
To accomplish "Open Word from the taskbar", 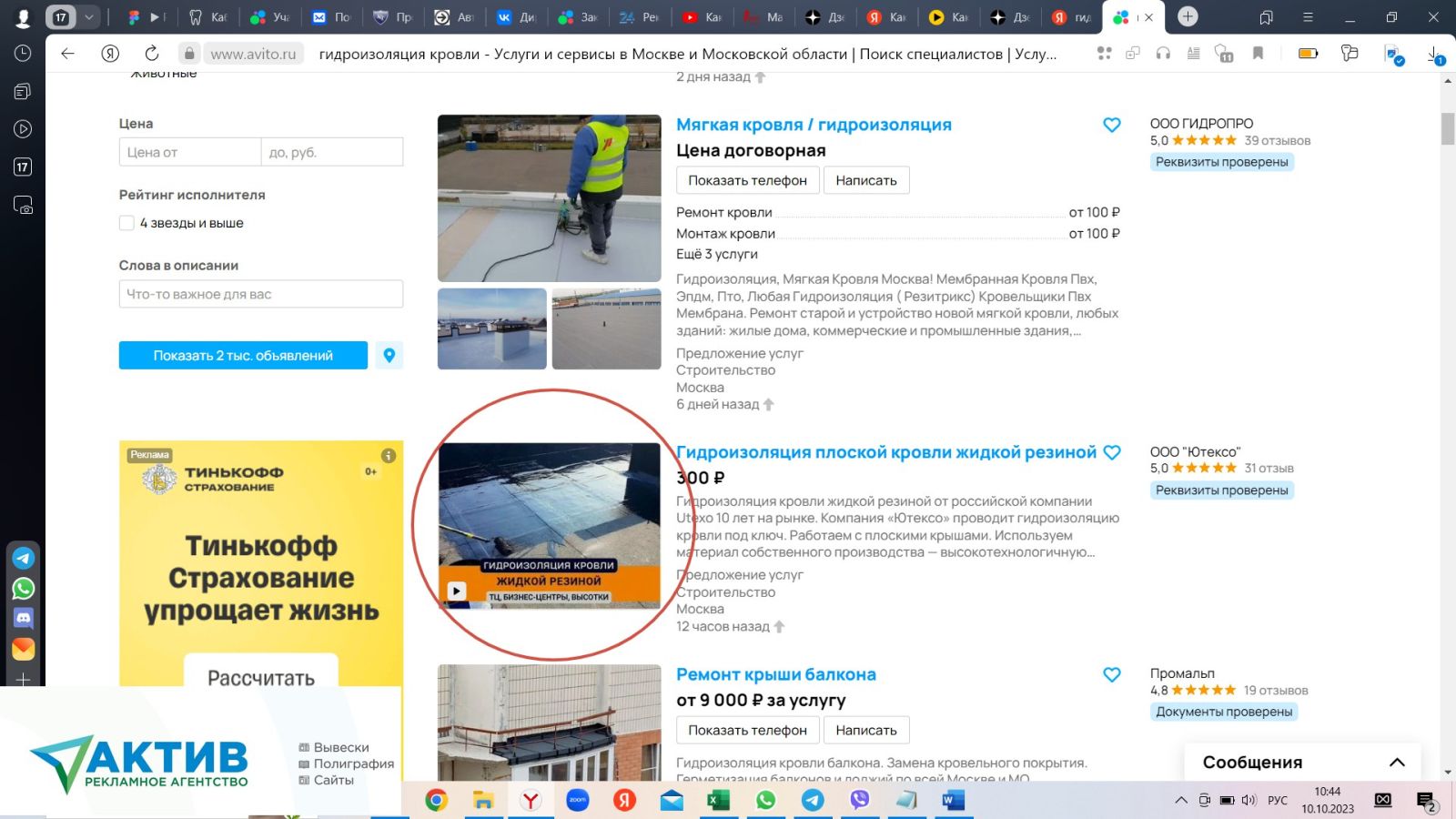I will tap(953, 800).
